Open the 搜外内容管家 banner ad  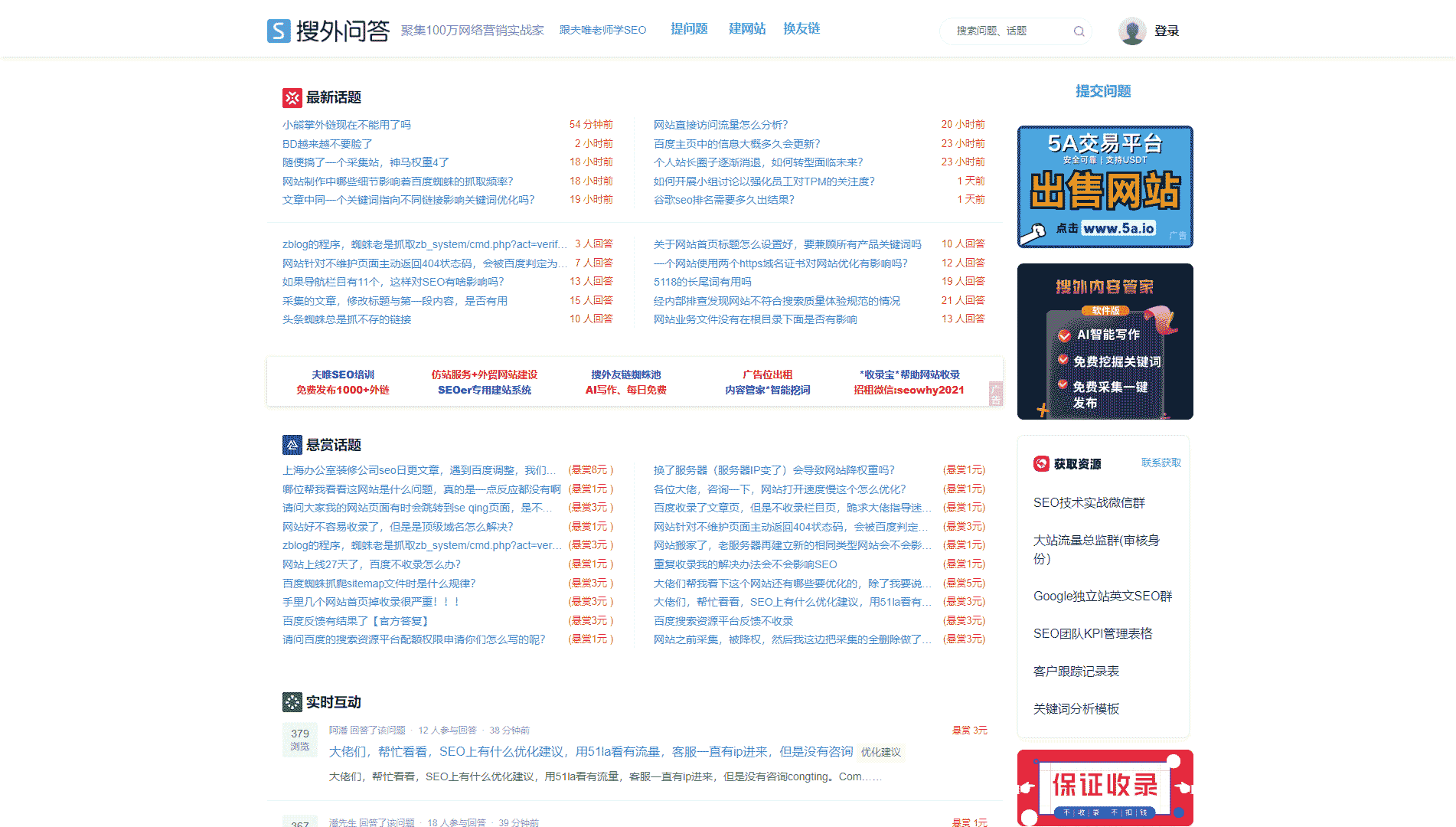(x=1105, y=342)
